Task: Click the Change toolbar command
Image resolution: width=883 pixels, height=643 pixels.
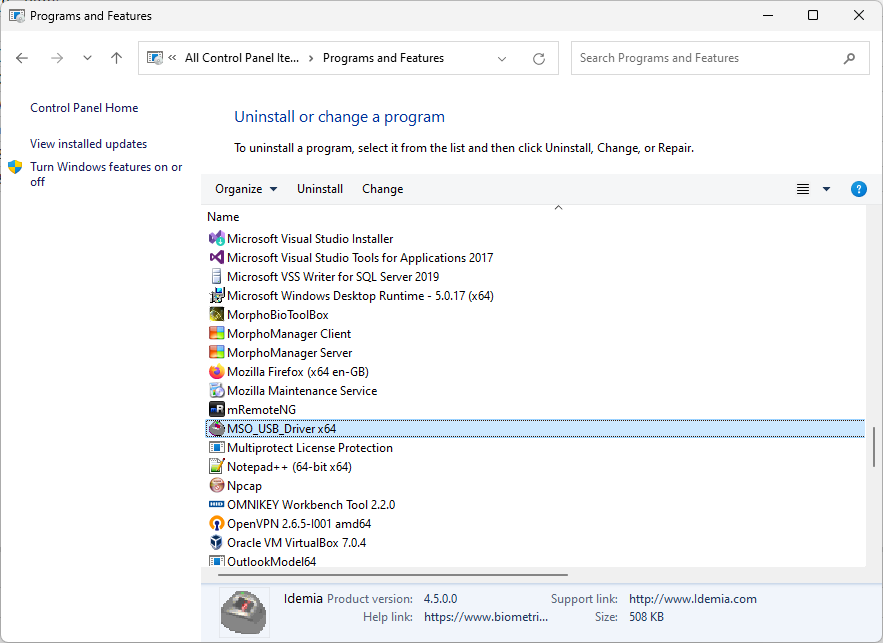Action: click(382, 189)
